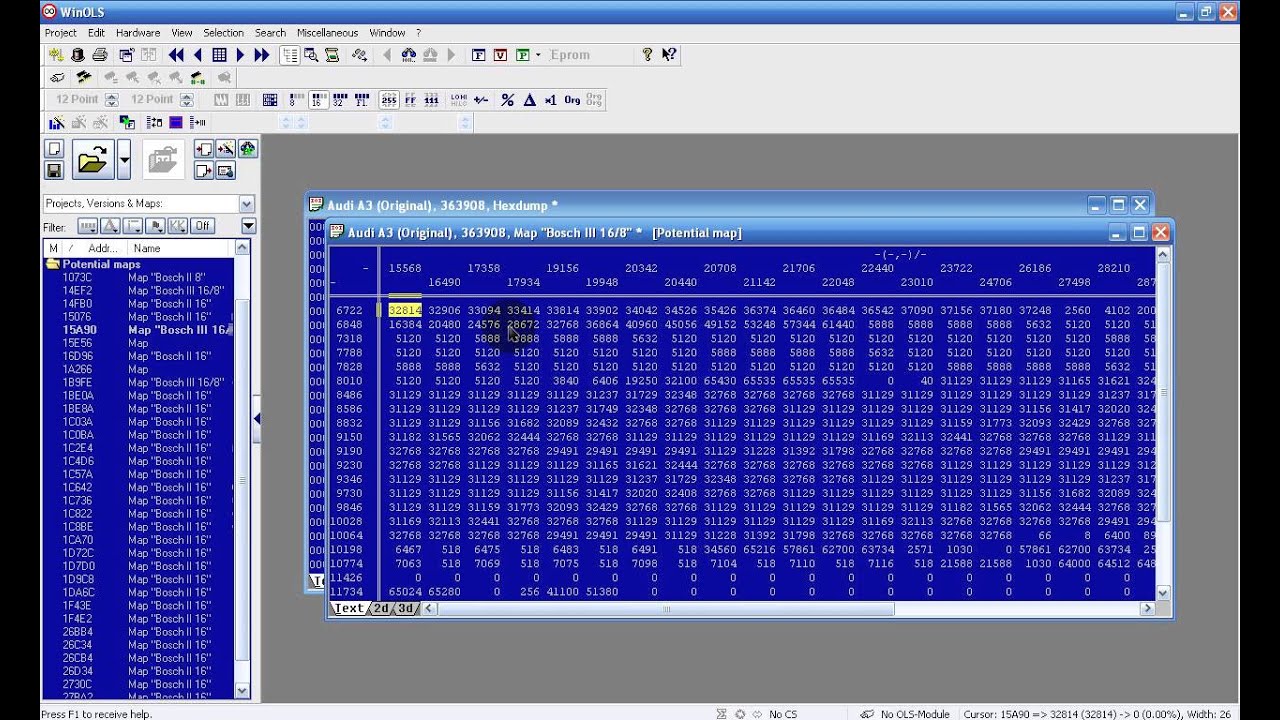Click the save floppy disk icon
The width and height of the screenshot is (1280, 720).
coord(54,170)
